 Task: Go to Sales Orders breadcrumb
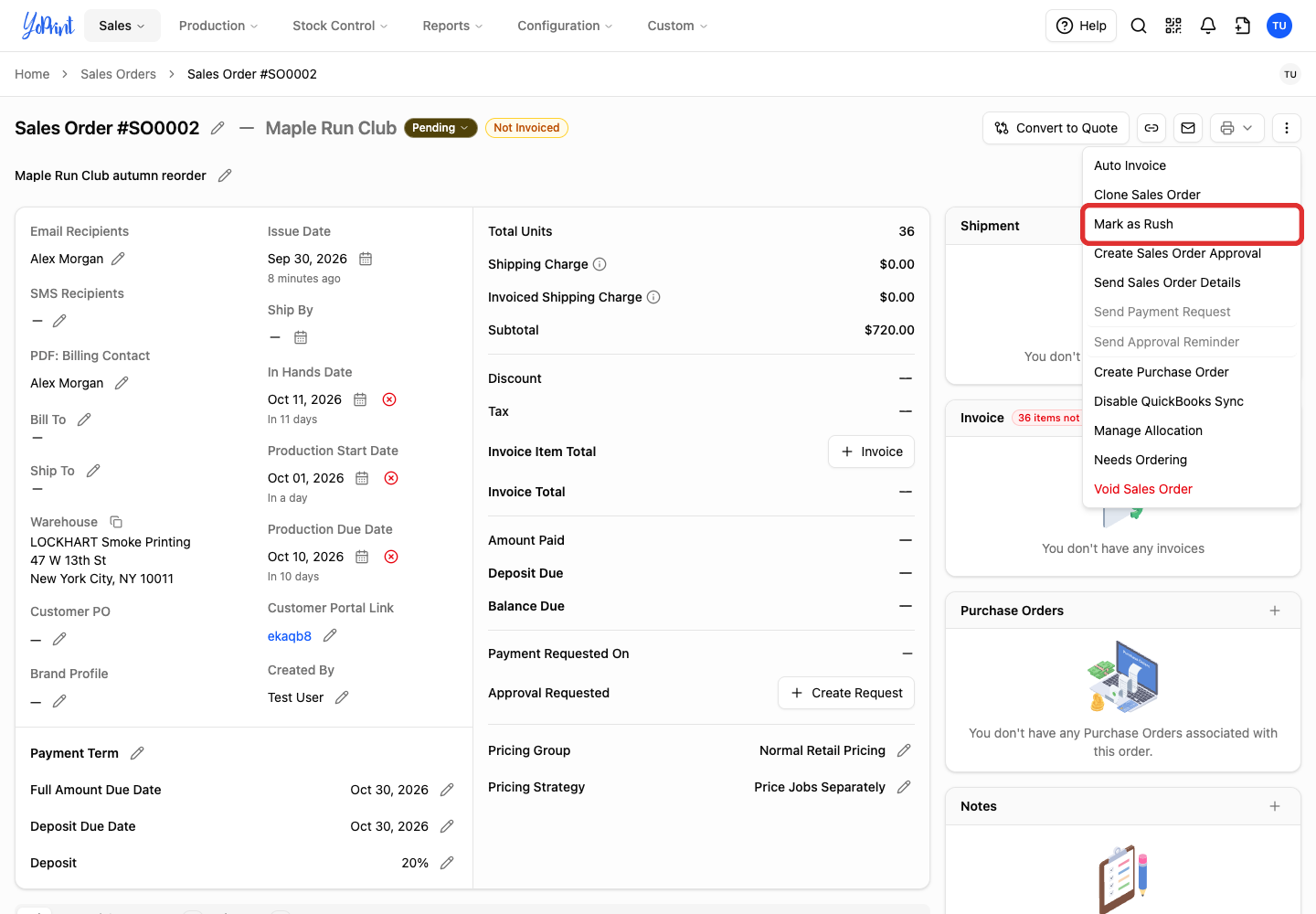pos(118,74)
